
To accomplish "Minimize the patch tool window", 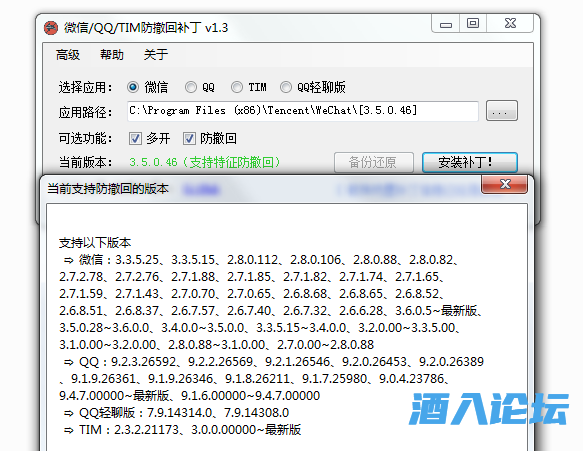I will coord(446,24).
